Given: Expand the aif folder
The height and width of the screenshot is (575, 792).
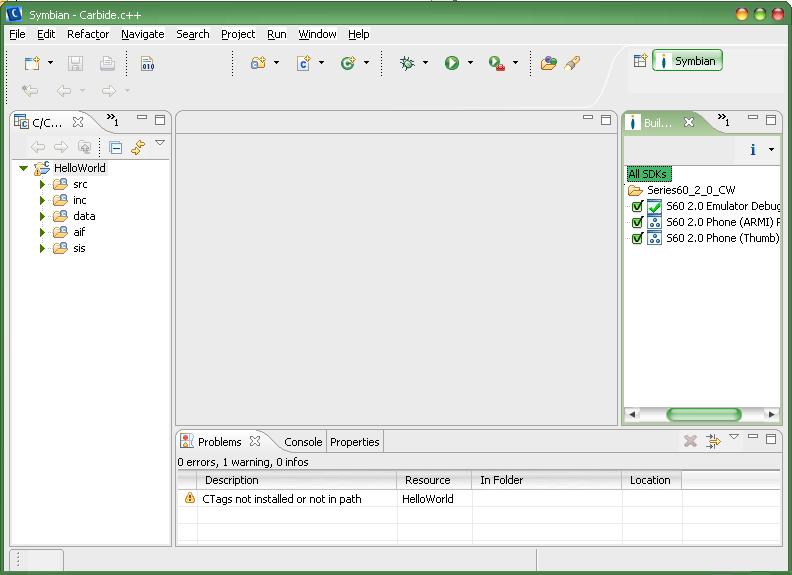Looking at the screenshot, I should point(42,232).
